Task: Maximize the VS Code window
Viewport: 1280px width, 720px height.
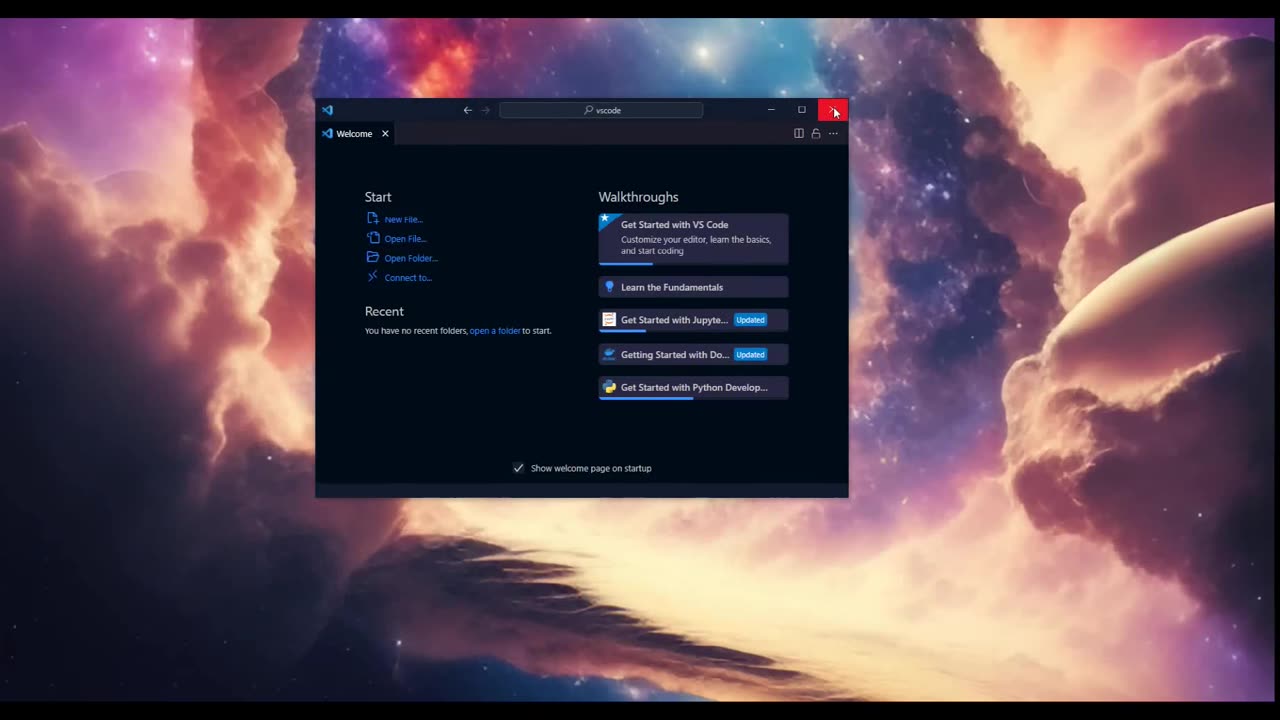Action: point(801,110)
